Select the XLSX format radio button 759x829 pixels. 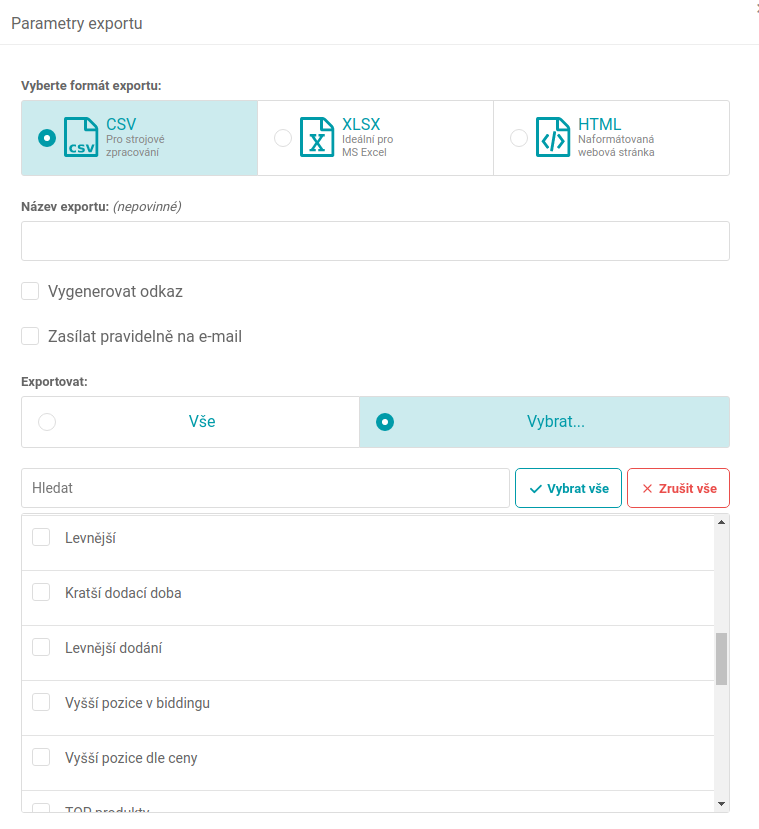click(x=283, y=138)
